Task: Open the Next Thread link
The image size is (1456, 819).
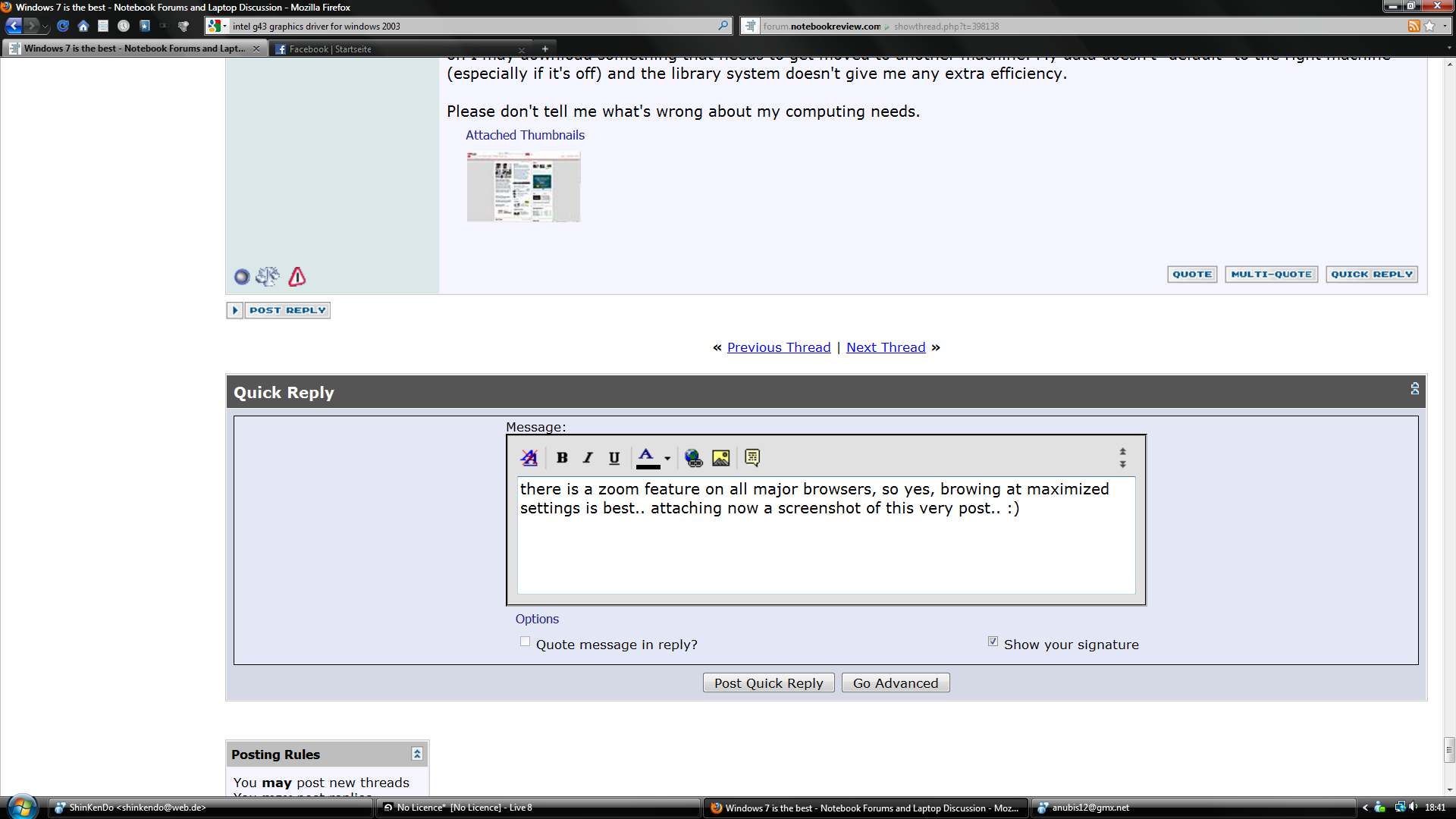Action: click(x=886, y=347)
